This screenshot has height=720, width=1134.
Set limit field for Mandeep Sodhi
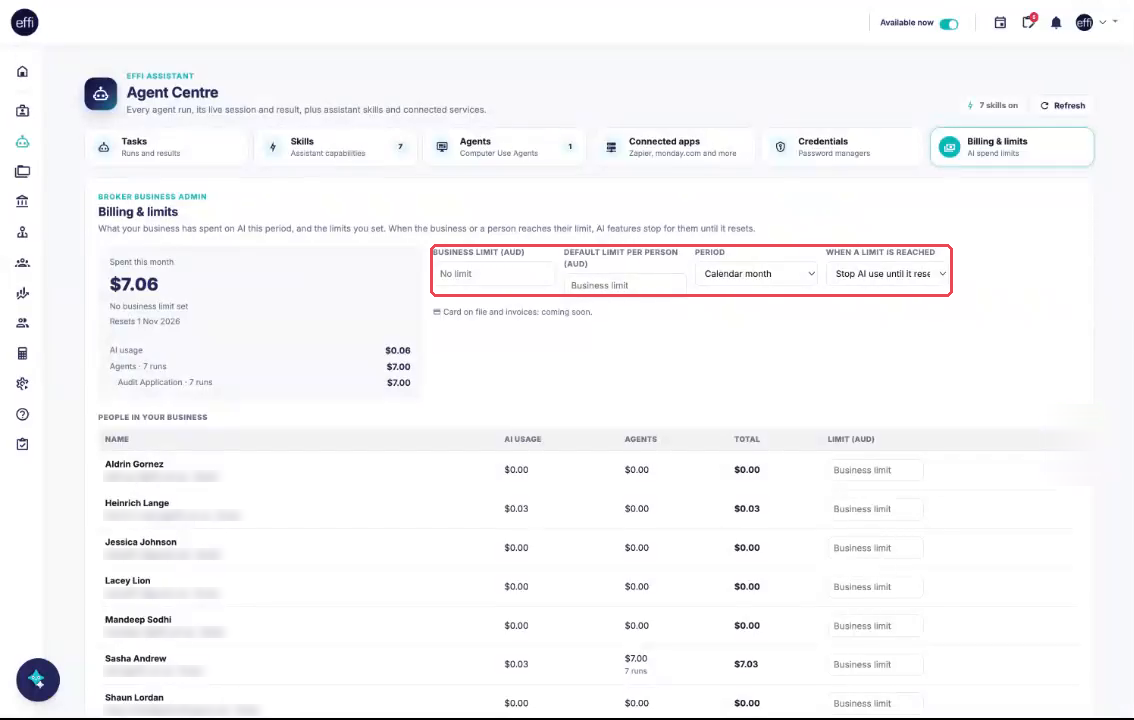(x=875, y=626)
